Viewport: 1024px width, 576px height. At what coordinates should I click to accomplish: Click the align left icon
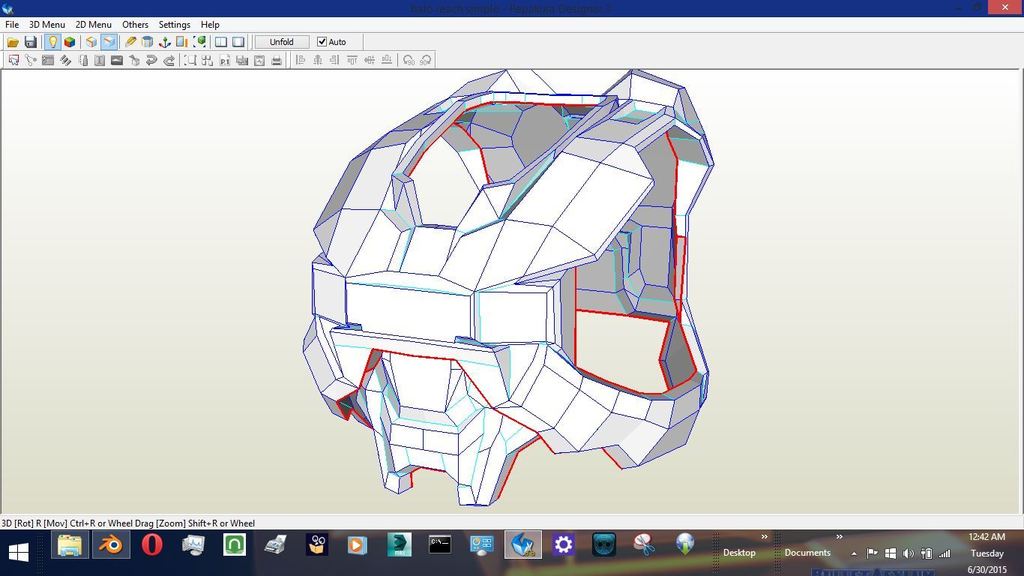click(300, 60)
